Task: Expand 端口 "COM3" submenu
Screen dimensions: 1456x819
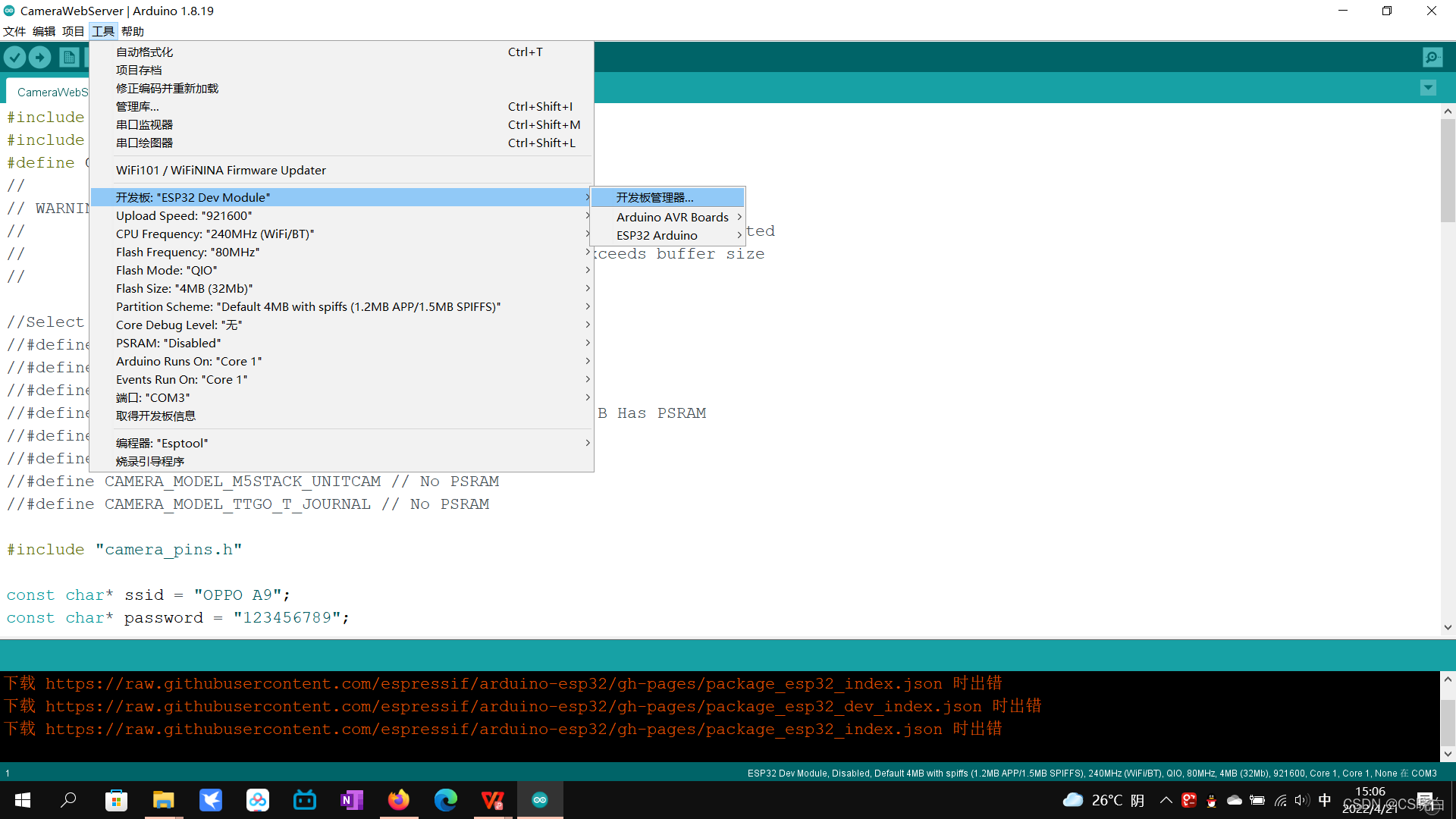Action: click(x=341, y=397)
